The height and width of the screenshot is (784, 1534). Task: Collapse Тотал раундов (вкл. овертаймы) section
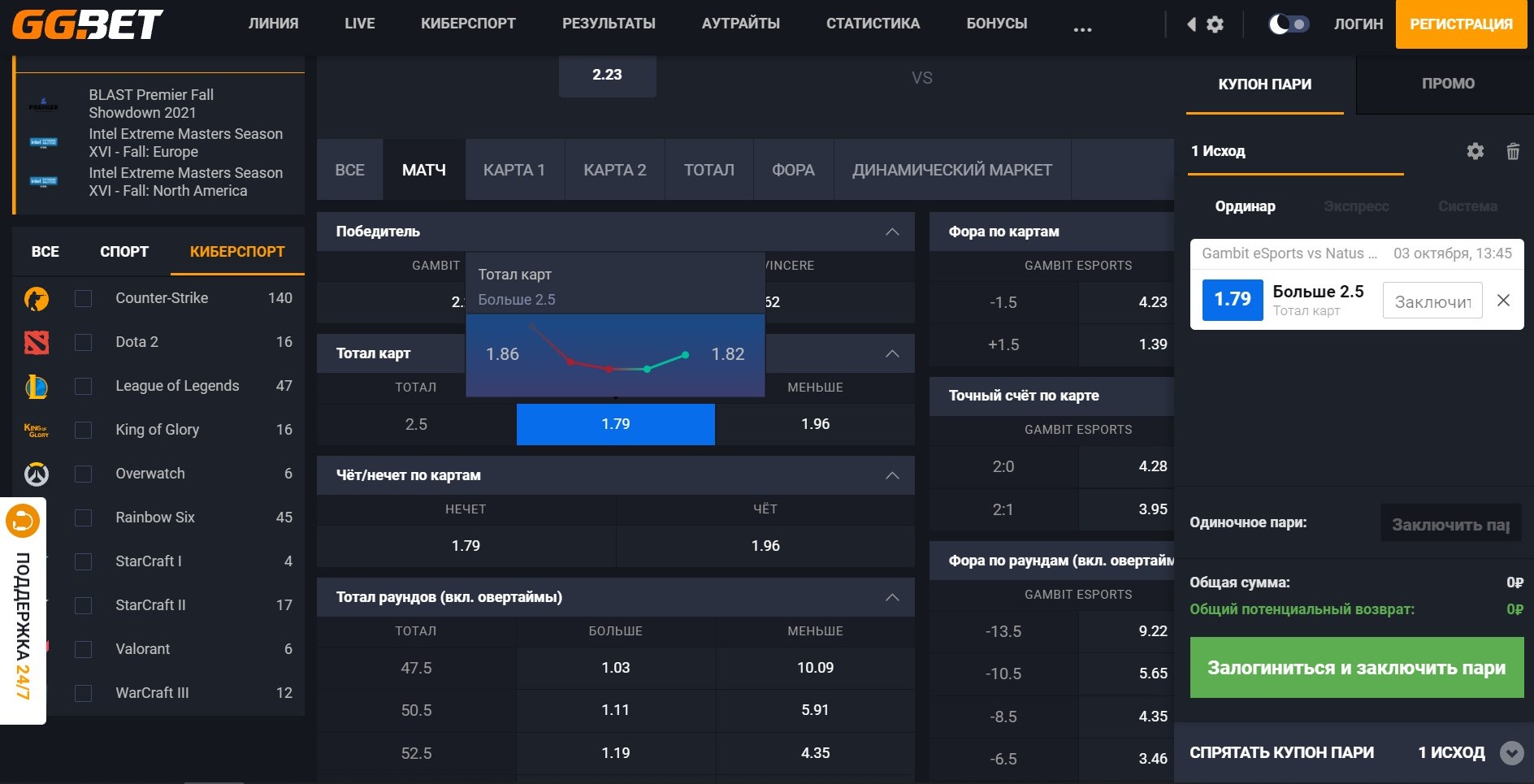coord(892,597)
